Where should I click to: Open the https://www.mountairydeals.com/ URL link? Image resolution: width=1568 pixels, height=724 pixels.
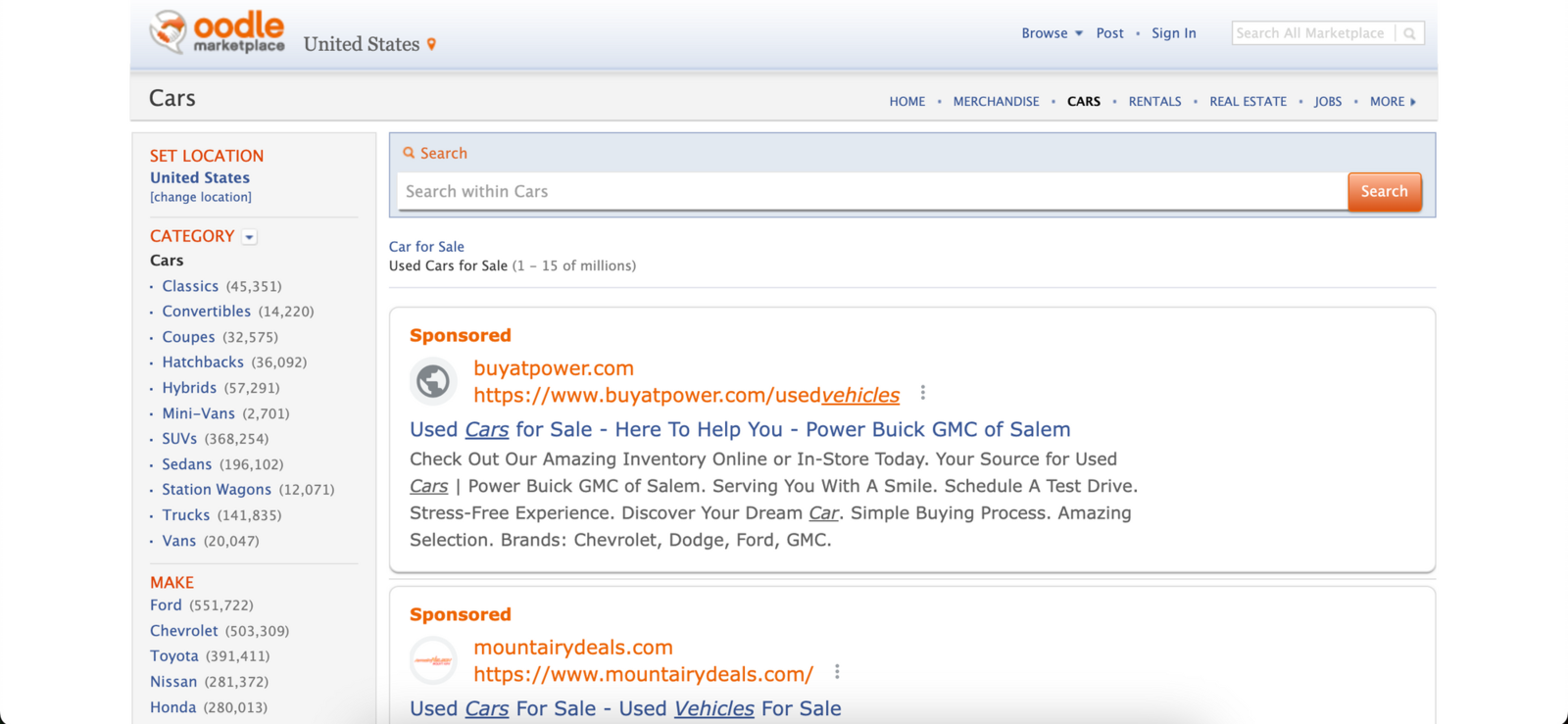coord(643,674)
